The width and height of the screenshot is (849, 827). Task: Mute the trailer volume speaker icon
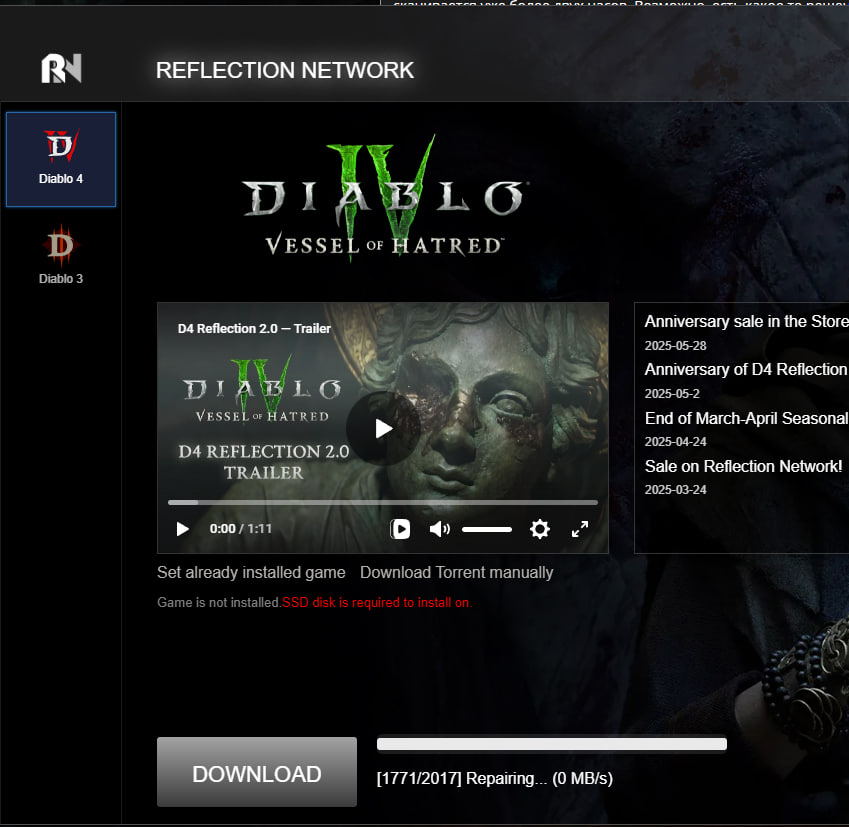click(440, 529)
